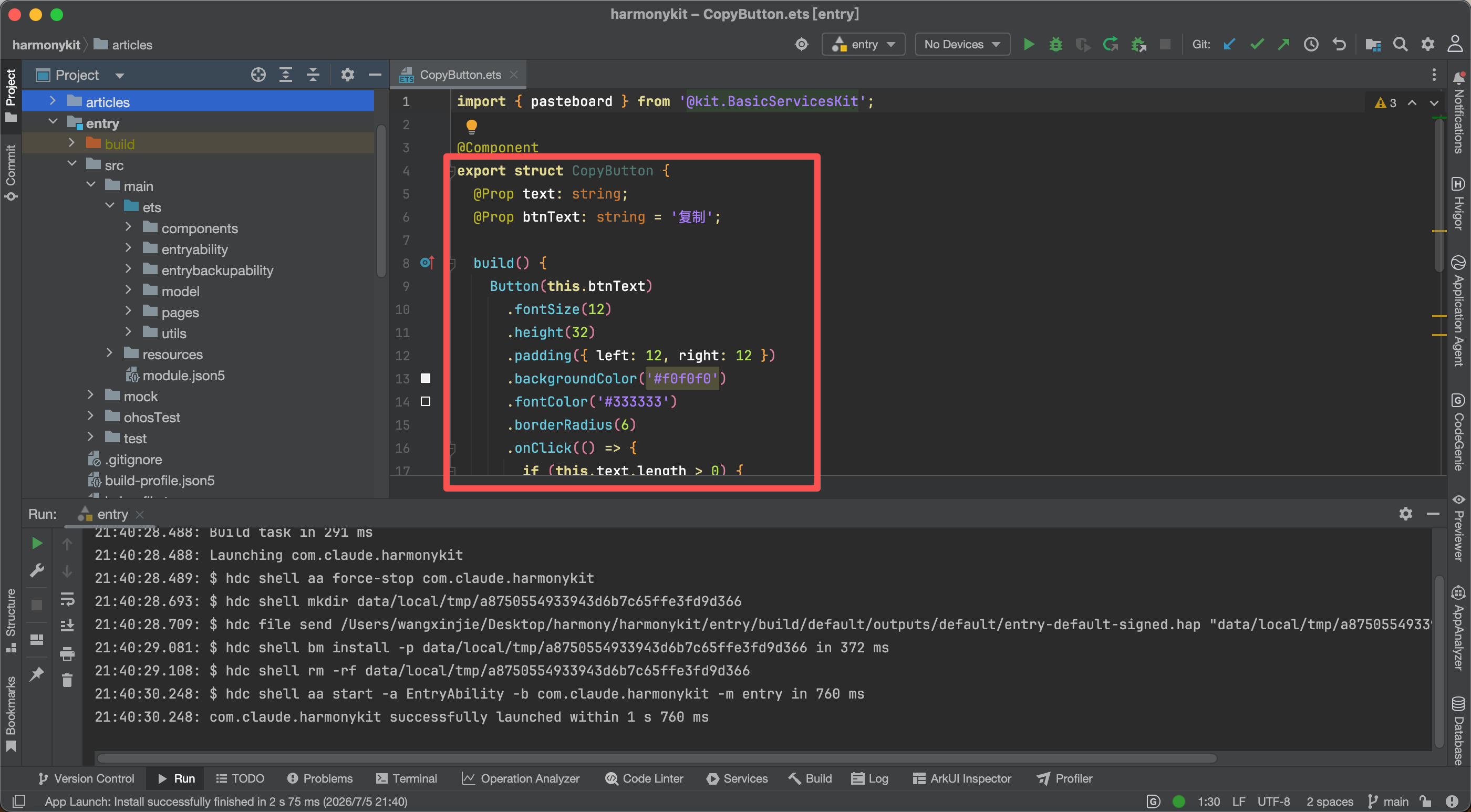The height and width of the screenshot is (812, 1471).
Task: Rollback changes with the undo arrow icon
Action: tap(1339, 45)
